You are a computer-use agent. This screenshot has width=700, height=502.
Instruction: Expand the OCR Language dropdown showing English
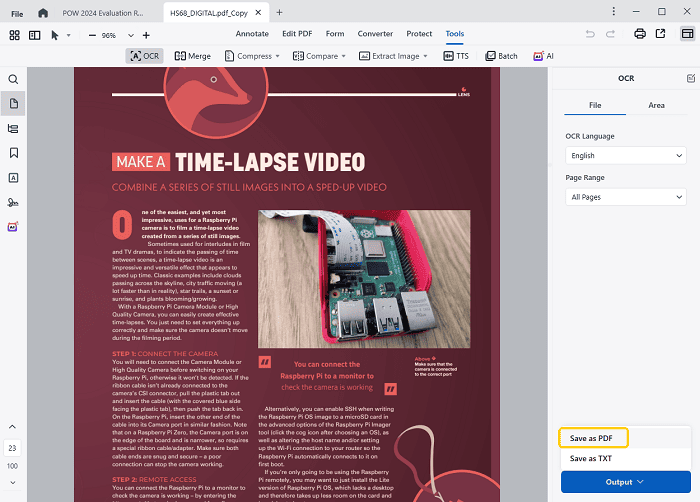pyautogui.click(x=625, y=155)
